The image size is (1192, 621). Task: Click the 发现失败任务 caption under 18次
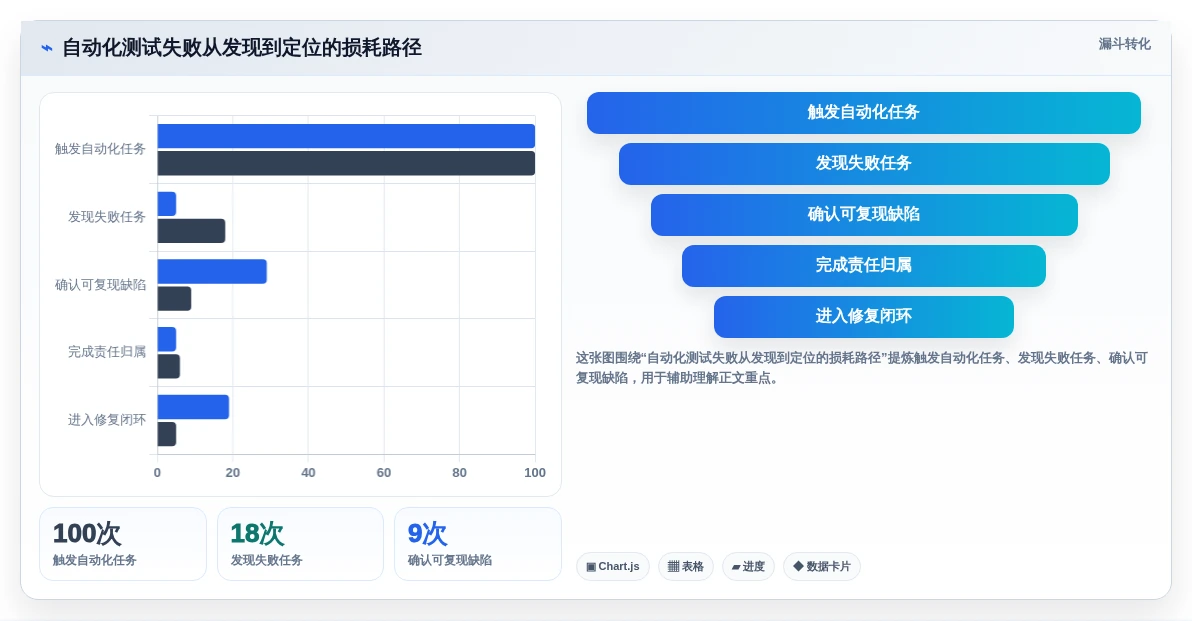(266, 560)
